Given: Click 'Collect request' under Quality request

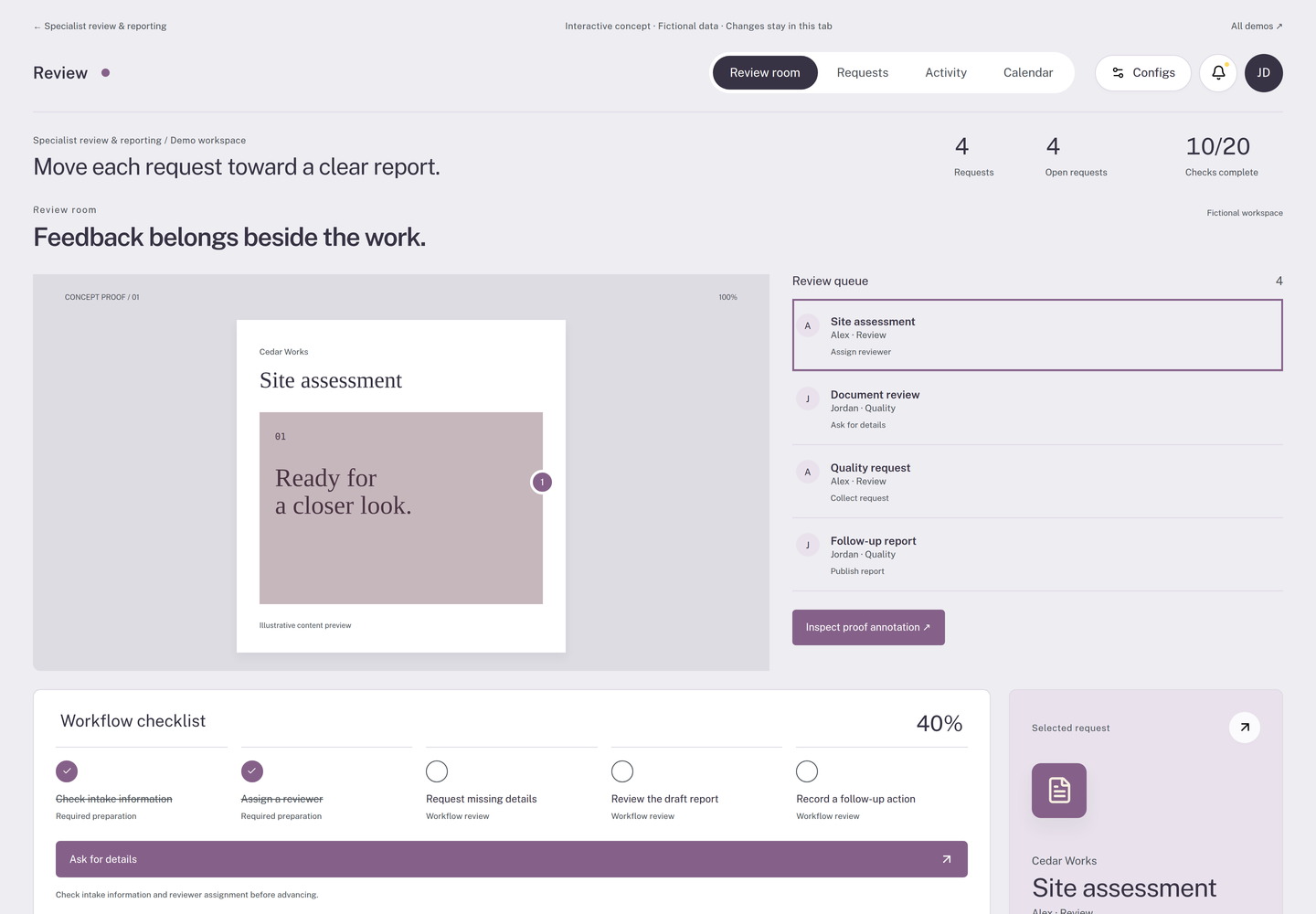Looking at the screenshot, I should [x=860, y=498].
